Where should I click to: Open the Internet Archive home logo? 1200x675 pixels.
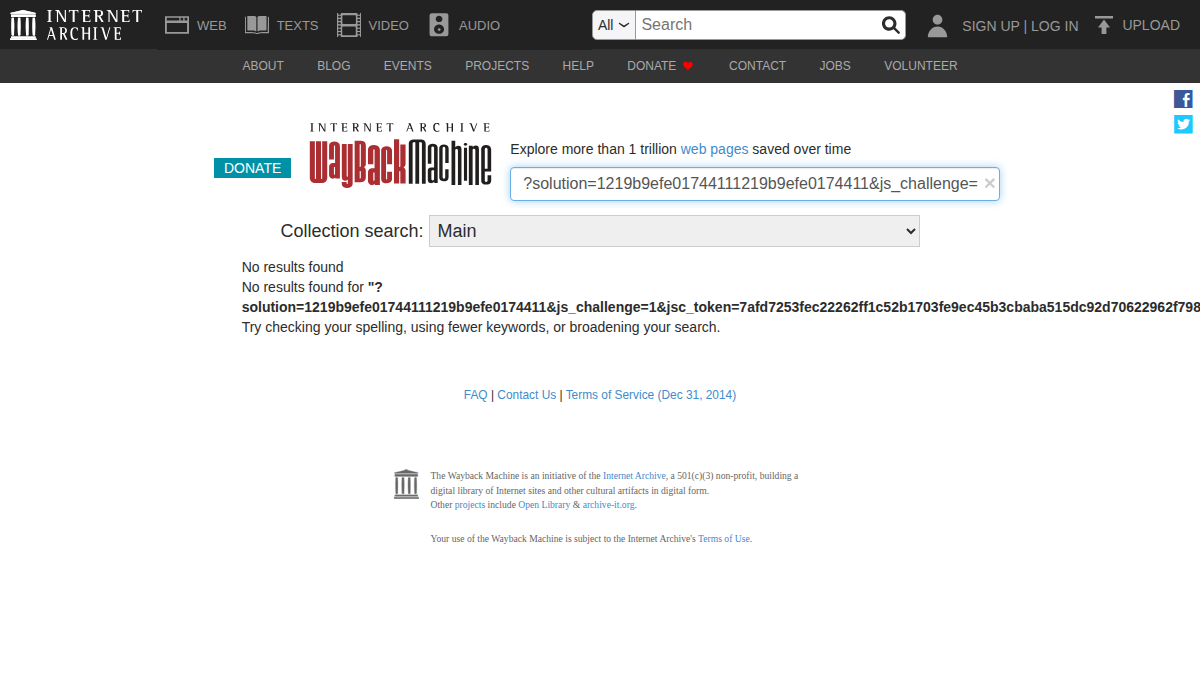point(76,25)
